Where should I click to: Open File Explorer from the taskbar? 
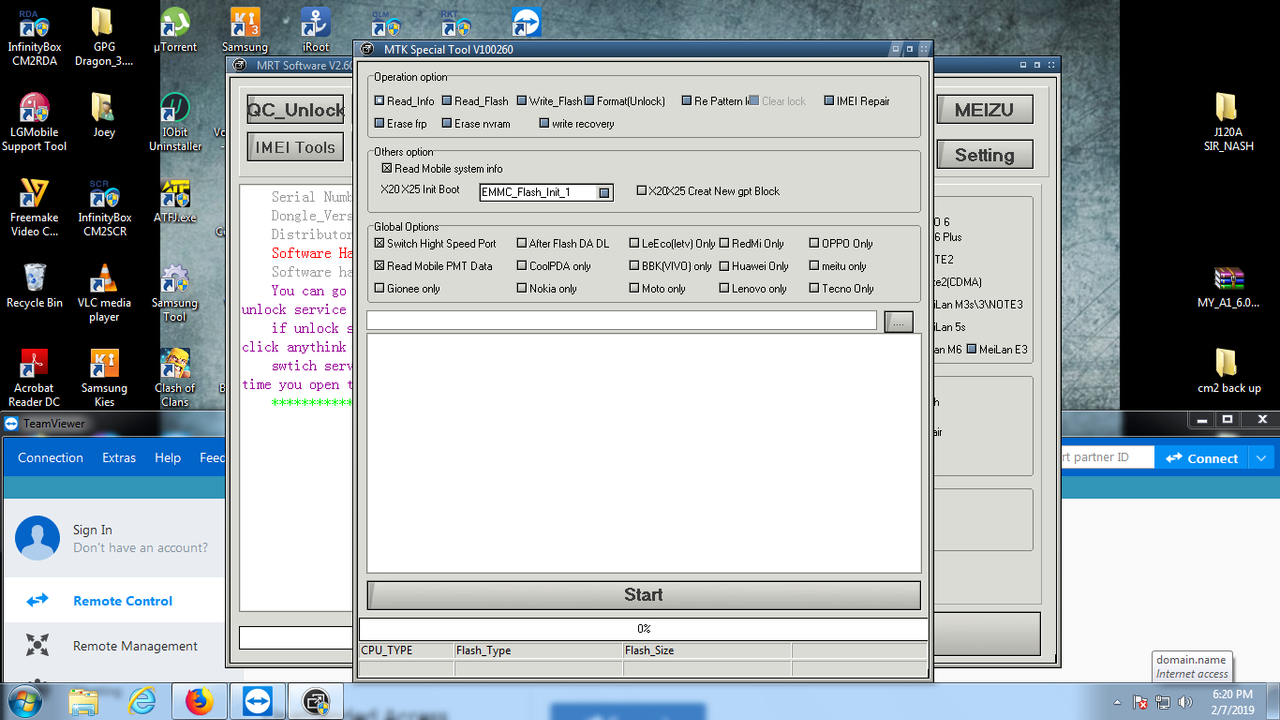[84, 702]
